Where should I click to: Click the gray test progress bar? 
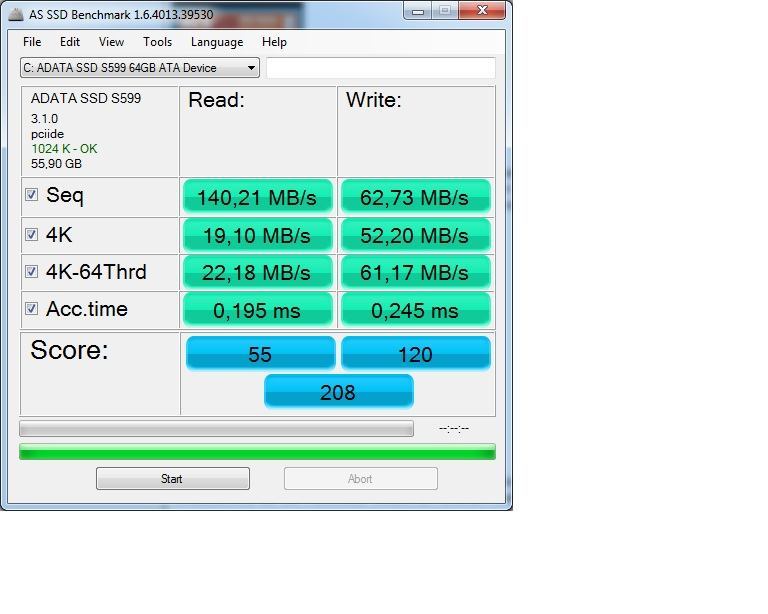216,428
